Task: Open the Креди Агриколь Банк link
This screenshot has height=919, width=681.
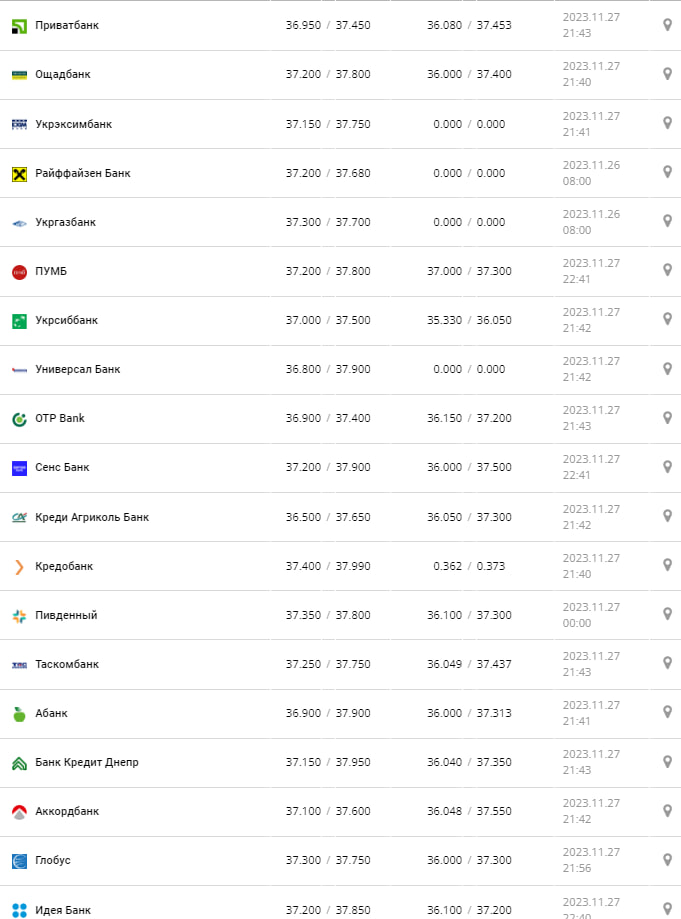Action: pyautogui.click(x=91, y=517)
